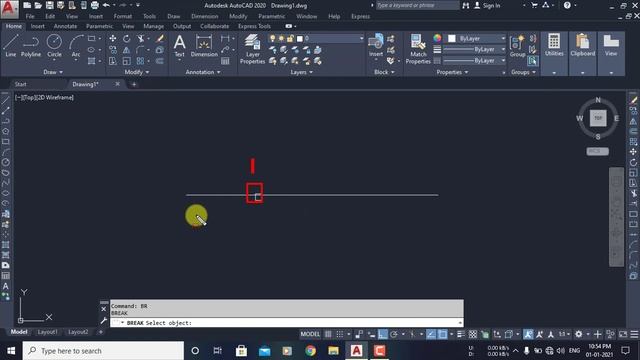Toggle lineweight display in status bar
The width and height of the screenshot is (640, 360).
461,334
